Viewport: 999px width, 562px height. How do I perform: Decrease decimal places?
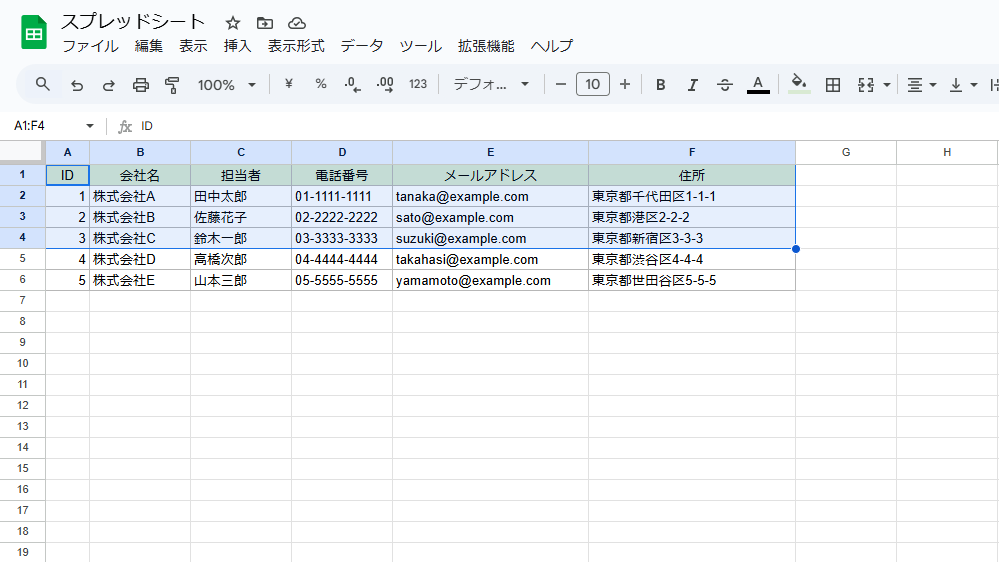(352, 84)
